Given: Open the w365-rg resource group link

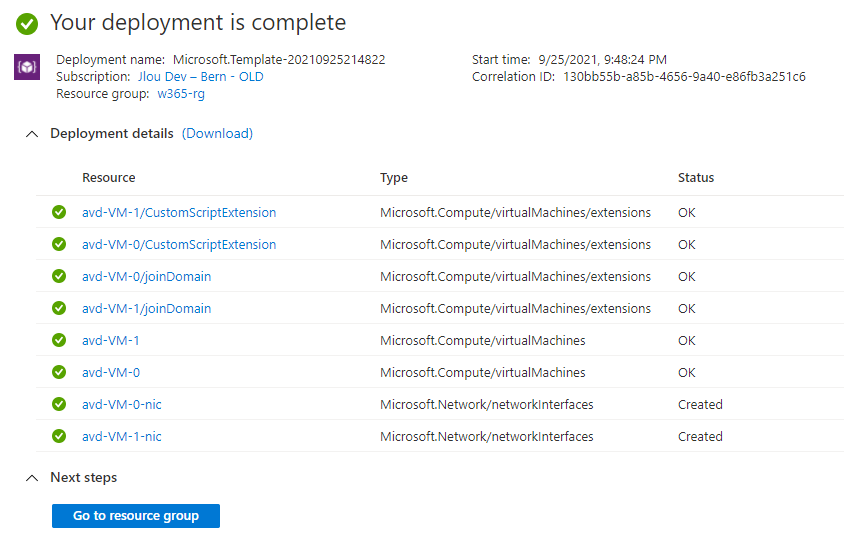Looking at the screenshot, I should (181, 94).
